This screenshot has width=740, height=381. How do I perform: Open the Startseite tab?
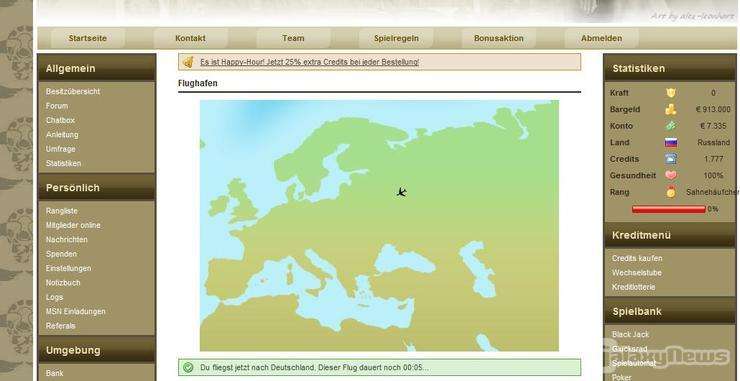tap(87, 38)
